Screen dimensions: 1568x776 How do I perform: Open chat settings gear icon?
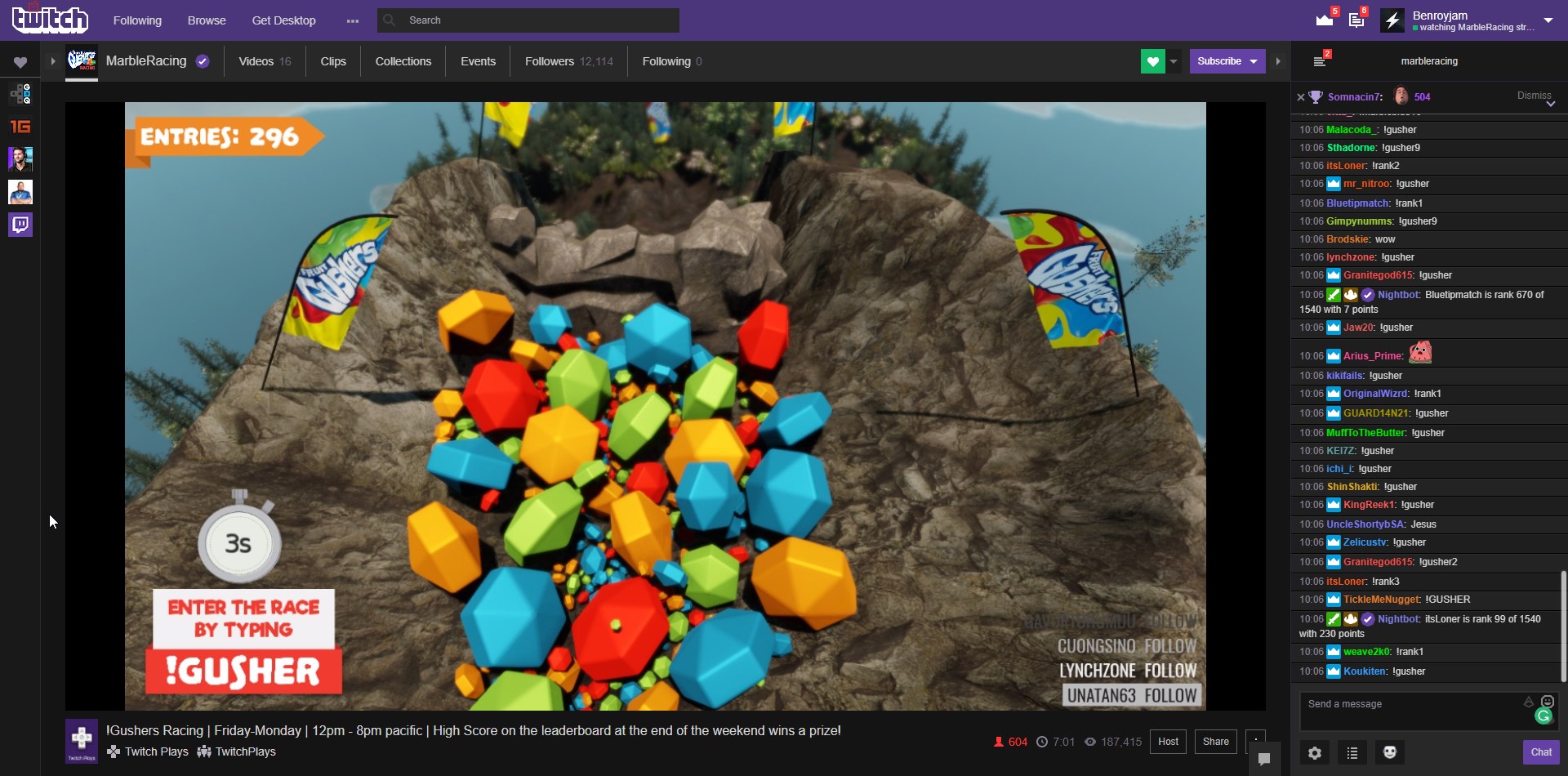click(1315, 752)
